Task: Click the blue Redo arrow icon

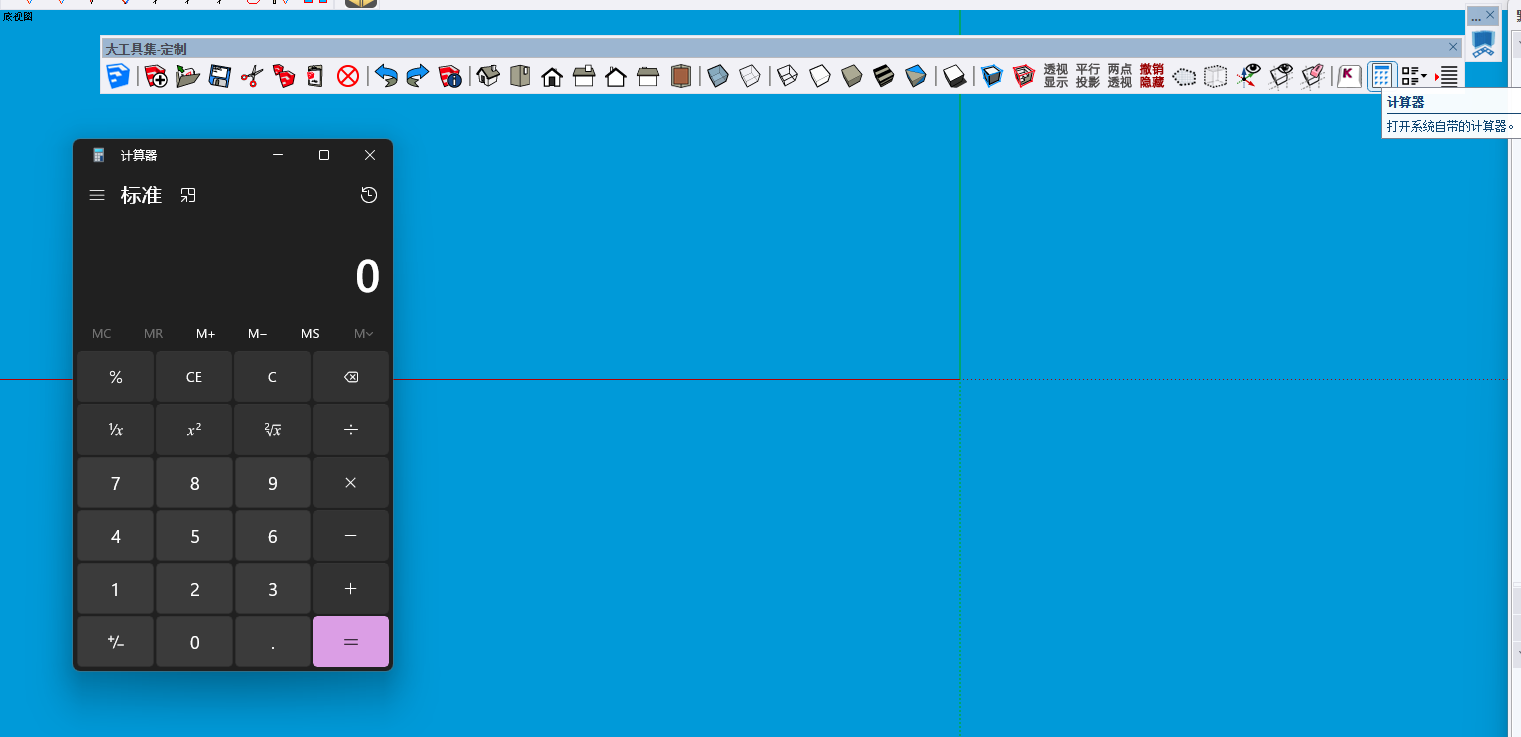Action: pos(418,76)
